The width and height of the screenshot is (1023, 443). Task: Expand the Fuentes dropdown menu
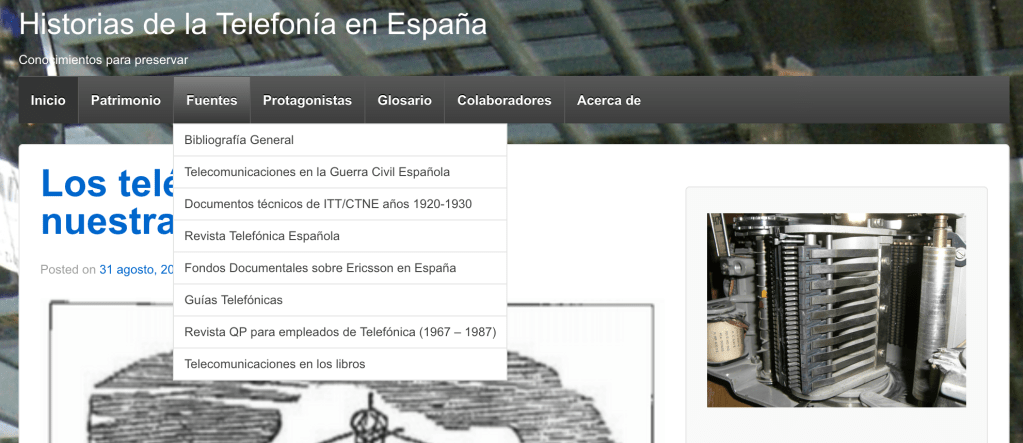(211, 101)
